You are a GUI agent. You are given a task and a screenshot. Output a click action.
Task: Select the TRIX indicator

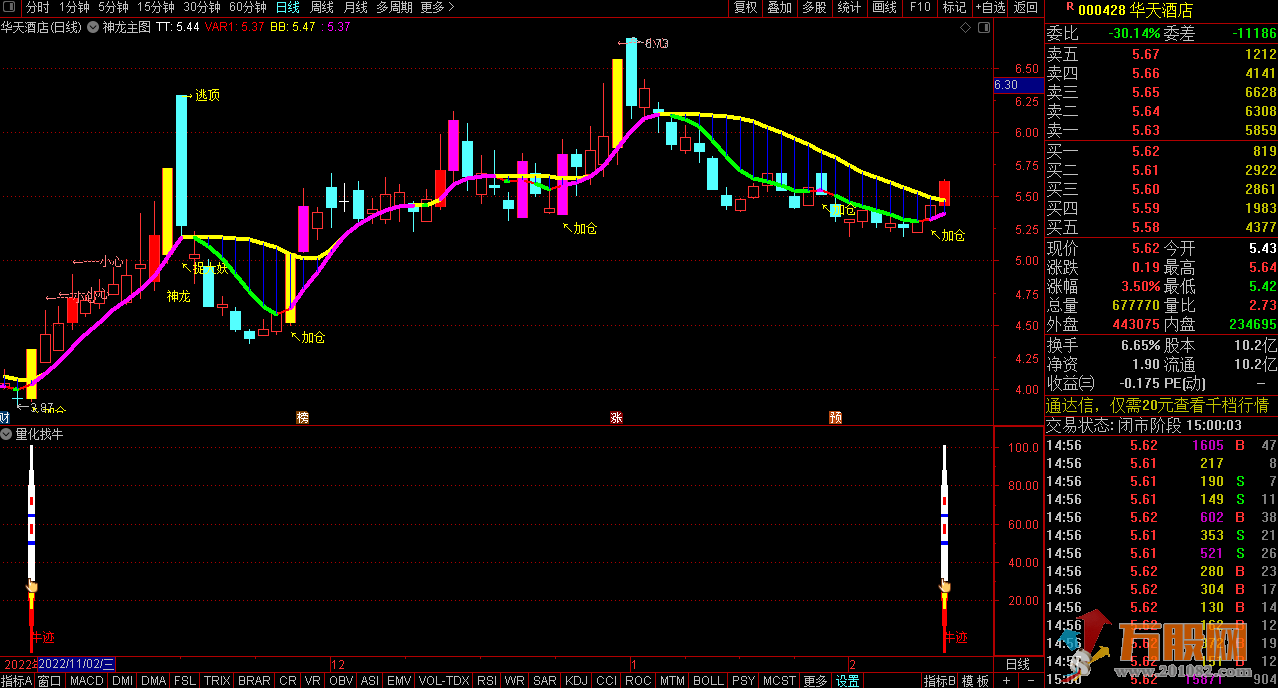217,681
